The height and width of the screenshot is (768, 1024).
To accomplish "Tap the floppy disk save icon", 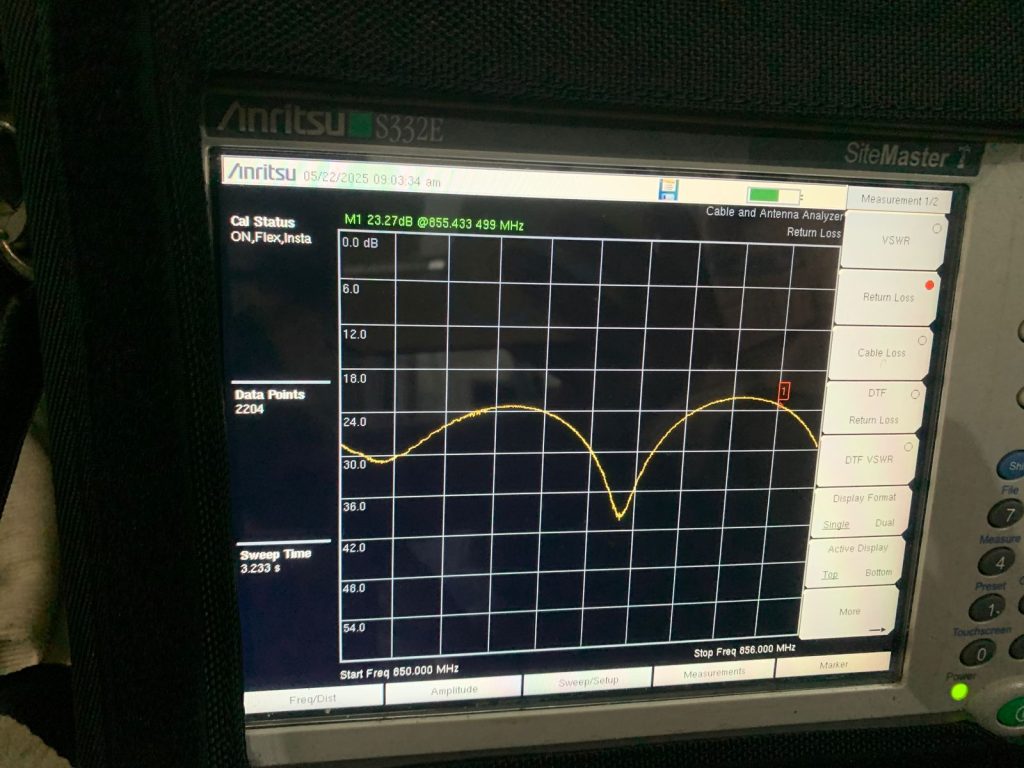I will click(x=668, y=190).
